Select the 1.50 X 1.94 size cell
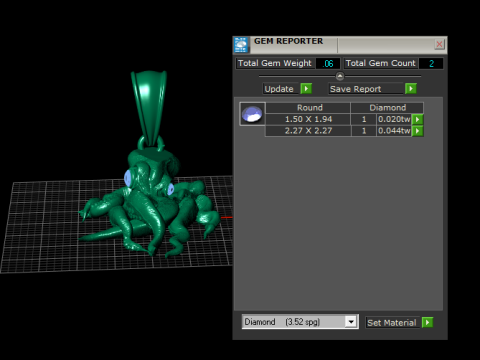The width and height of the screenshot is (480, 360). click(308, 119)
